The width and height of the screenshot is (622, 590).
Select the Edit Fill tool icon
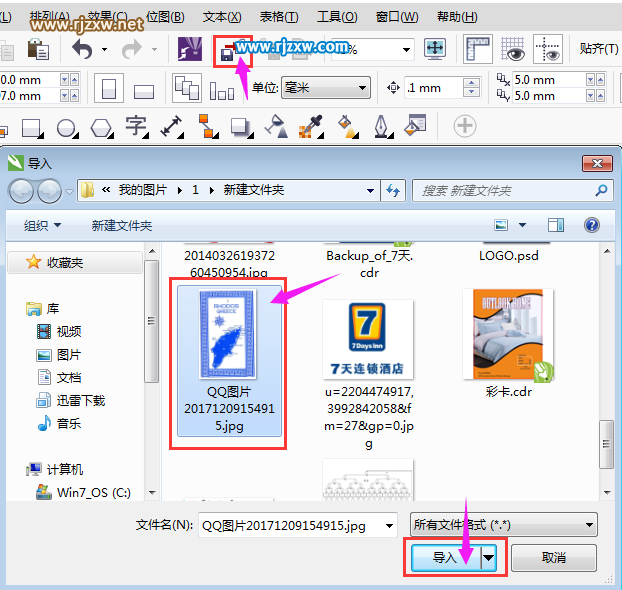point(415,125)
